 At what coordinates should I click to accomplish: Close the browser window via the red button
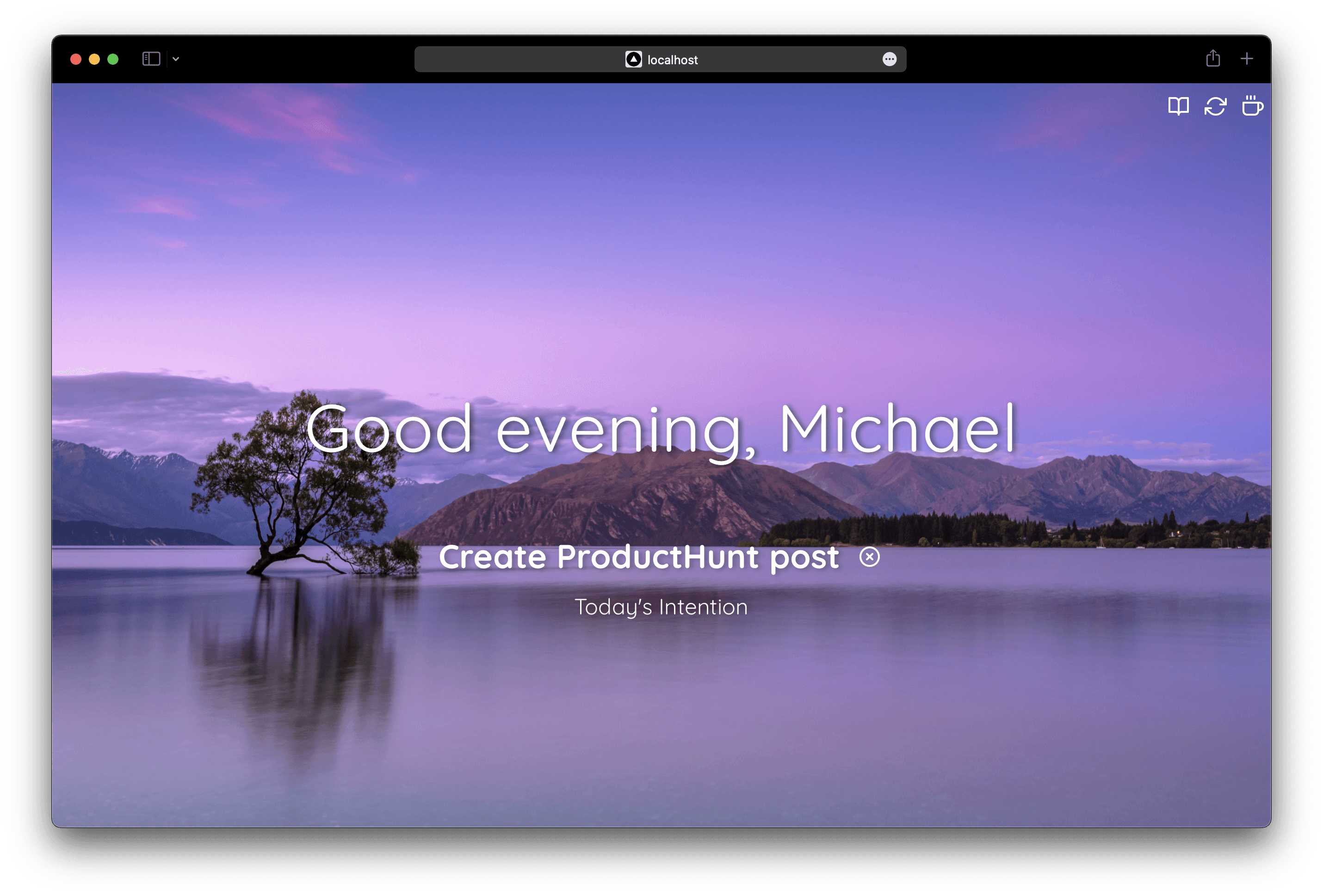click(x=76, y=59)
